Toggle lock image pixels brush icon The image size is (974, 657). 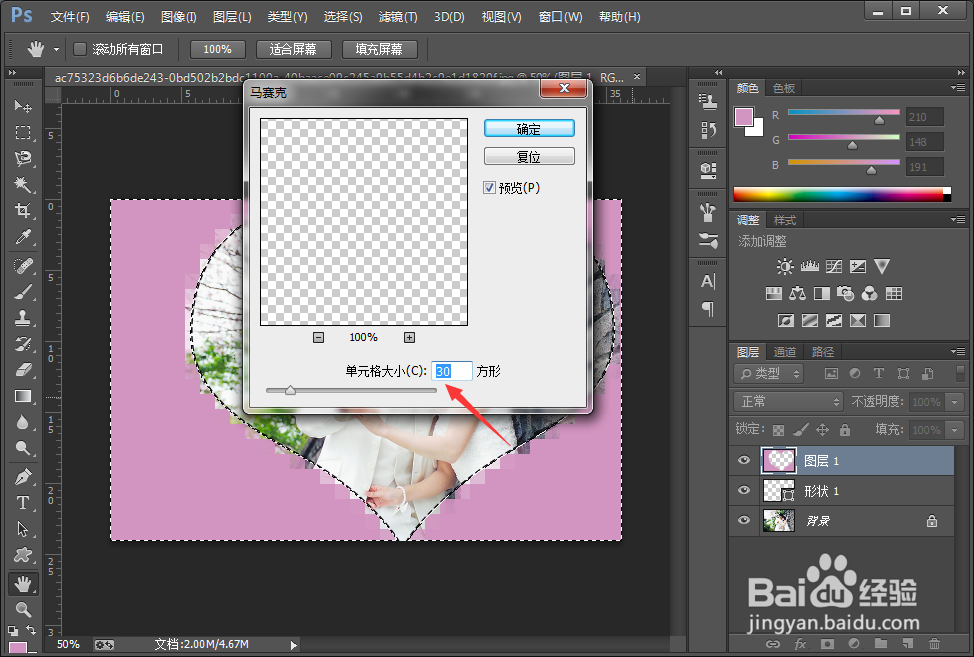[801, 430]
